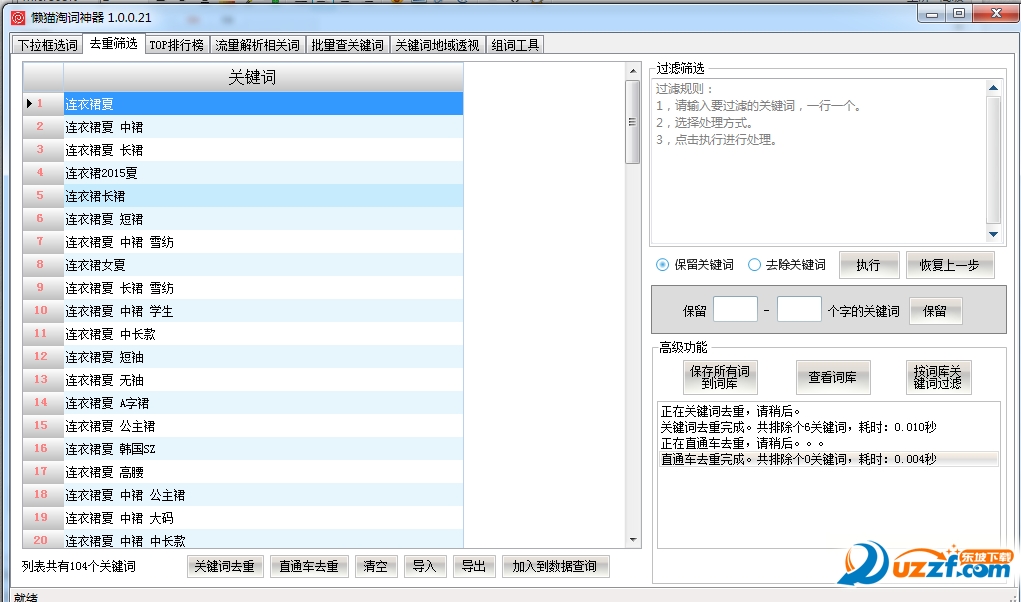Click log line 正在关键词去重
The height and width of the screenshot is (602, 1021).
[x=730, y=411]
